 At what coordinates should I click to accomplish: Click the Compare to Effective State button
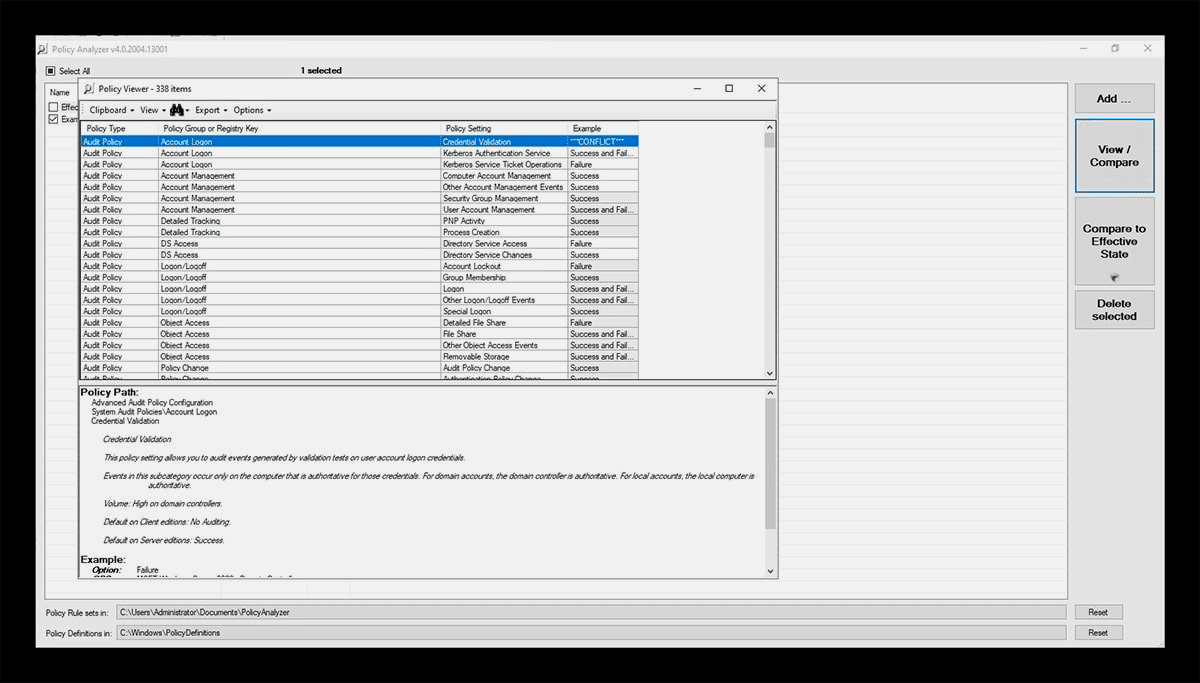click(1114, 241)
